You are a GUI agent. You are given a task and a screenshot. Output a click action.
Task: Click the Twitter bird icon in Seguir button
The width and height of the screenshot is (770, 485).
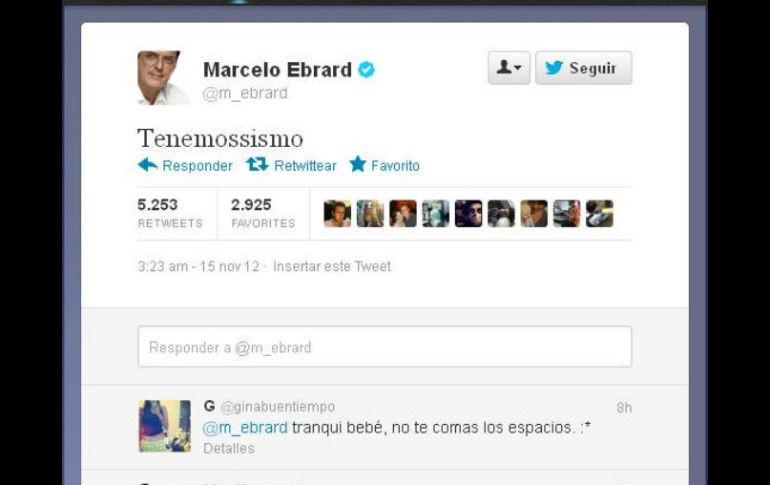coord(554,68)
